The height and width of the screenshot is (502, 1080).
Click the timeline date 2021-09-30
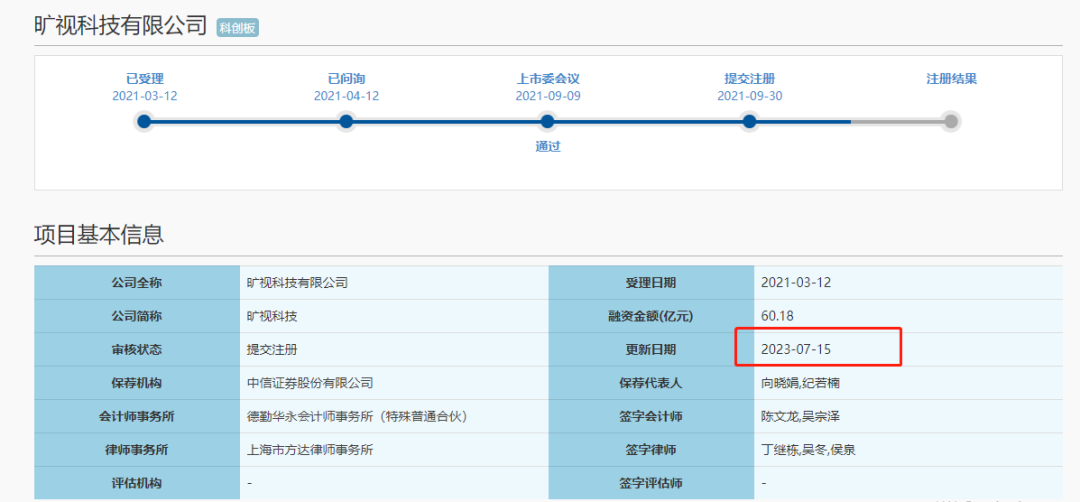point(749,96)
